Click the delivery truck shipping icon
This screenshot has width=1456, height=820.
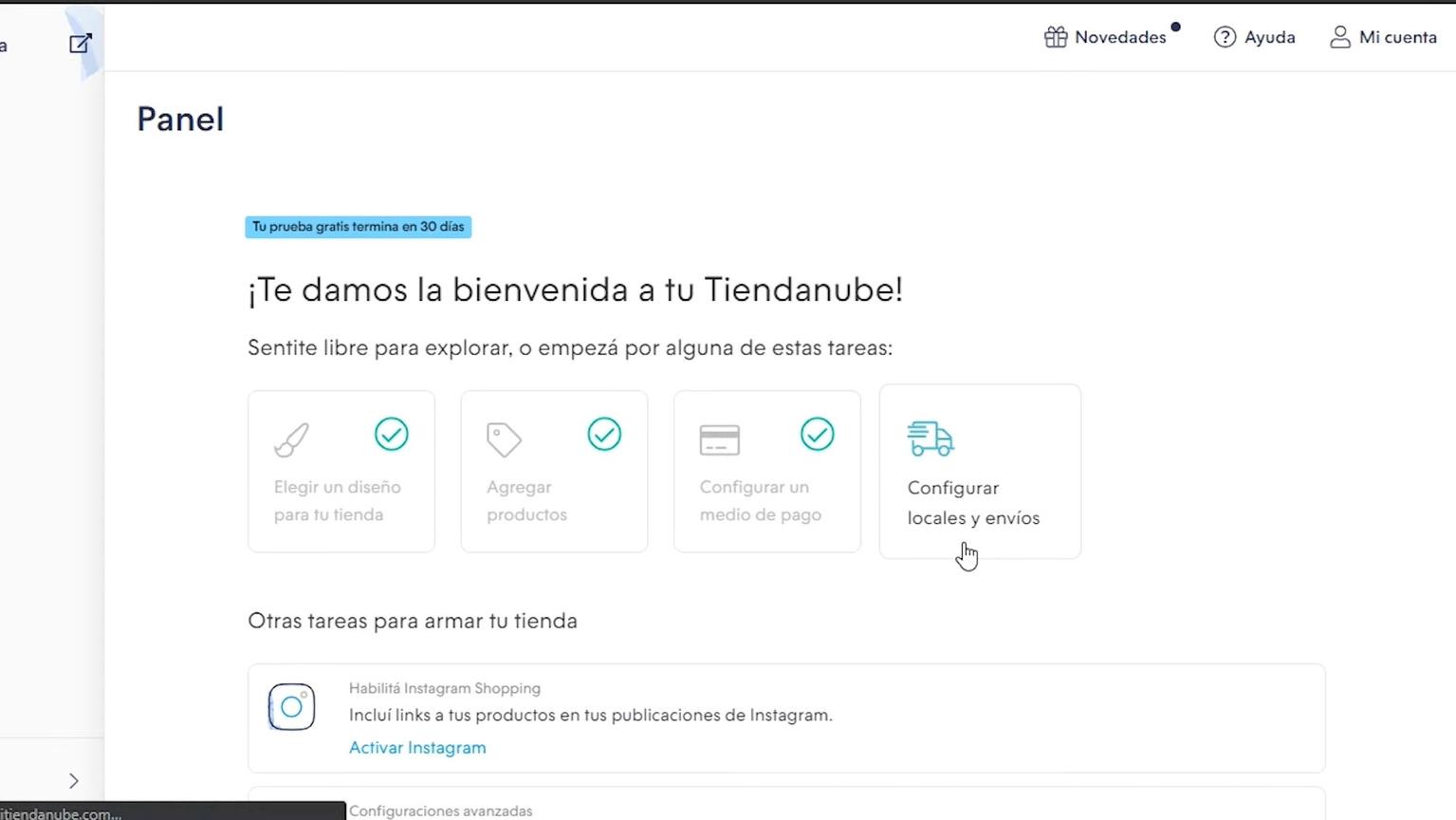point(931,438)
